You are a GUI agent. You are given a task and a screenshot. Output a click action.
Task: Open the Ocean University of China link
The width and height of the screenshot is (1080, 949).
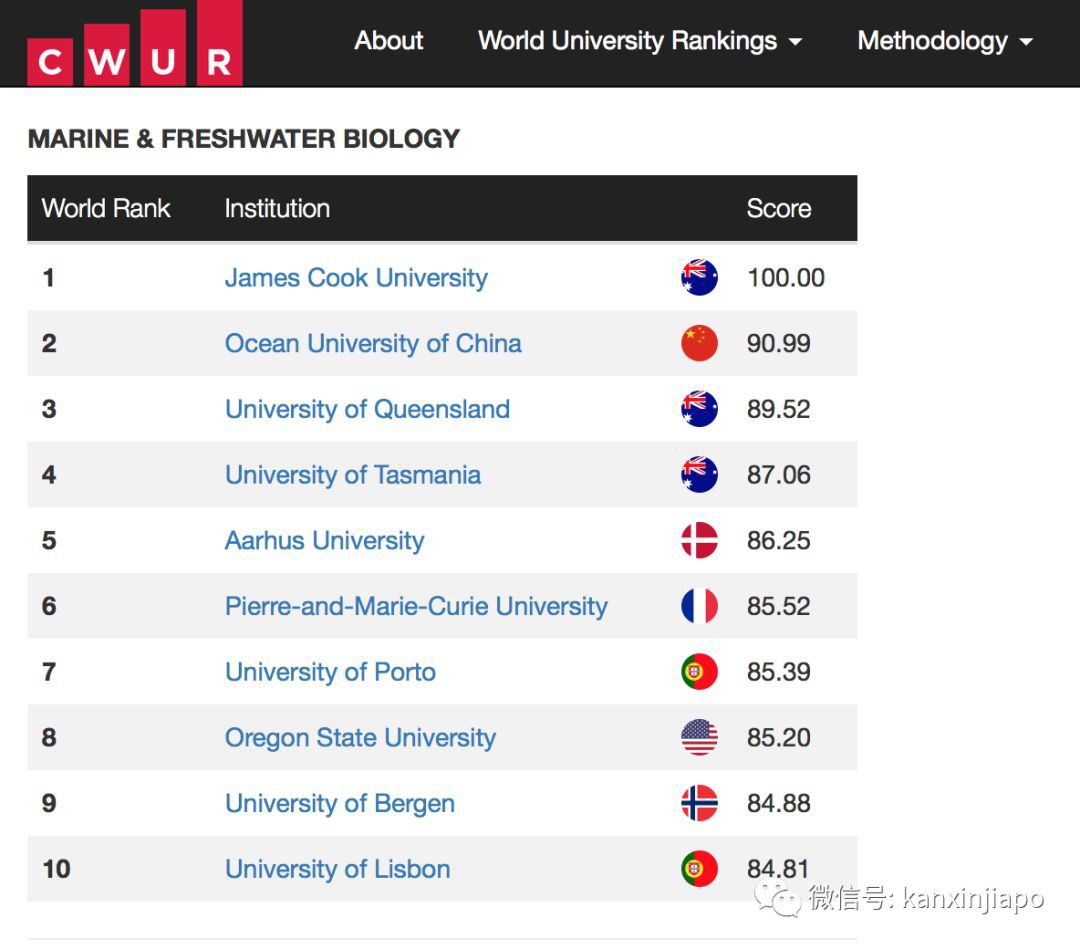373,343
